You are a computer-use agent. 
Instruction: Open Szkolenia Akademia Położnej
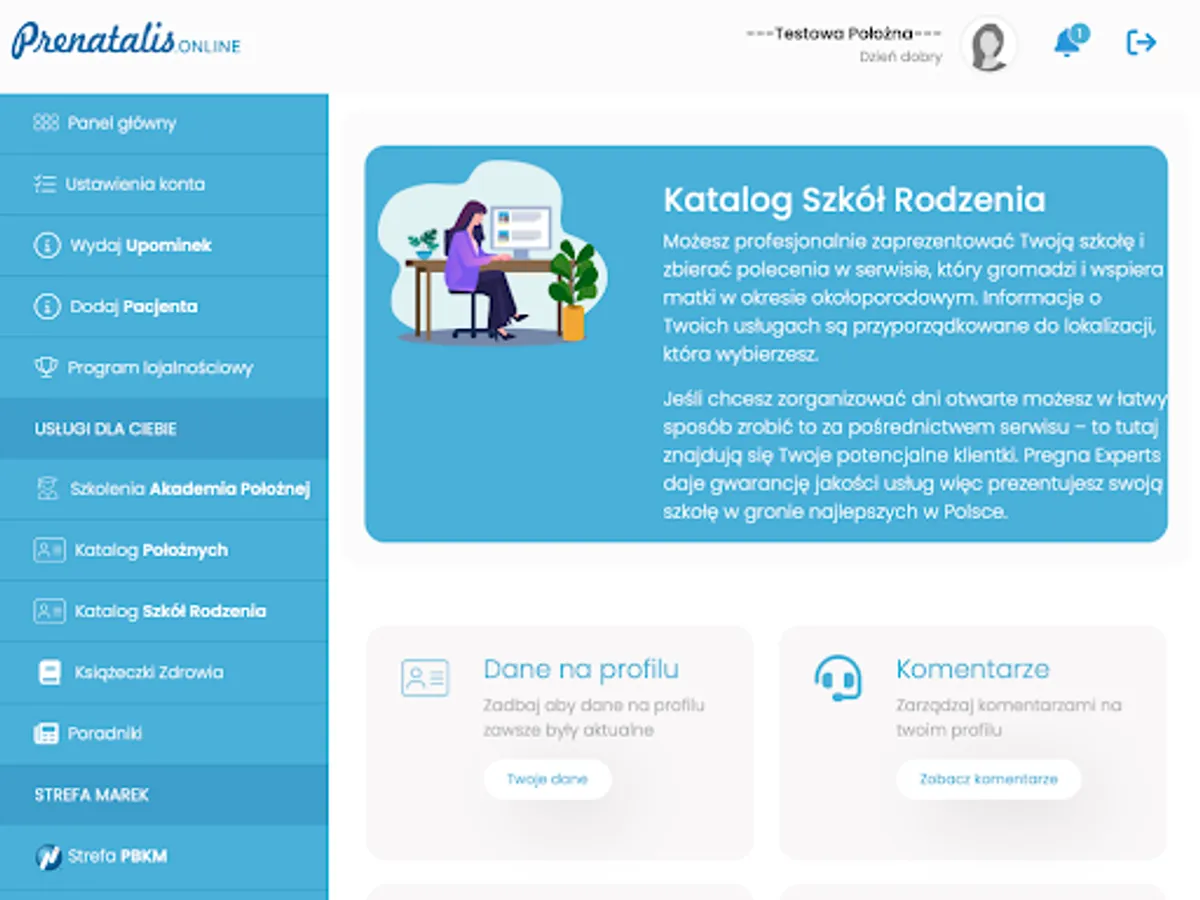[164, 490]
